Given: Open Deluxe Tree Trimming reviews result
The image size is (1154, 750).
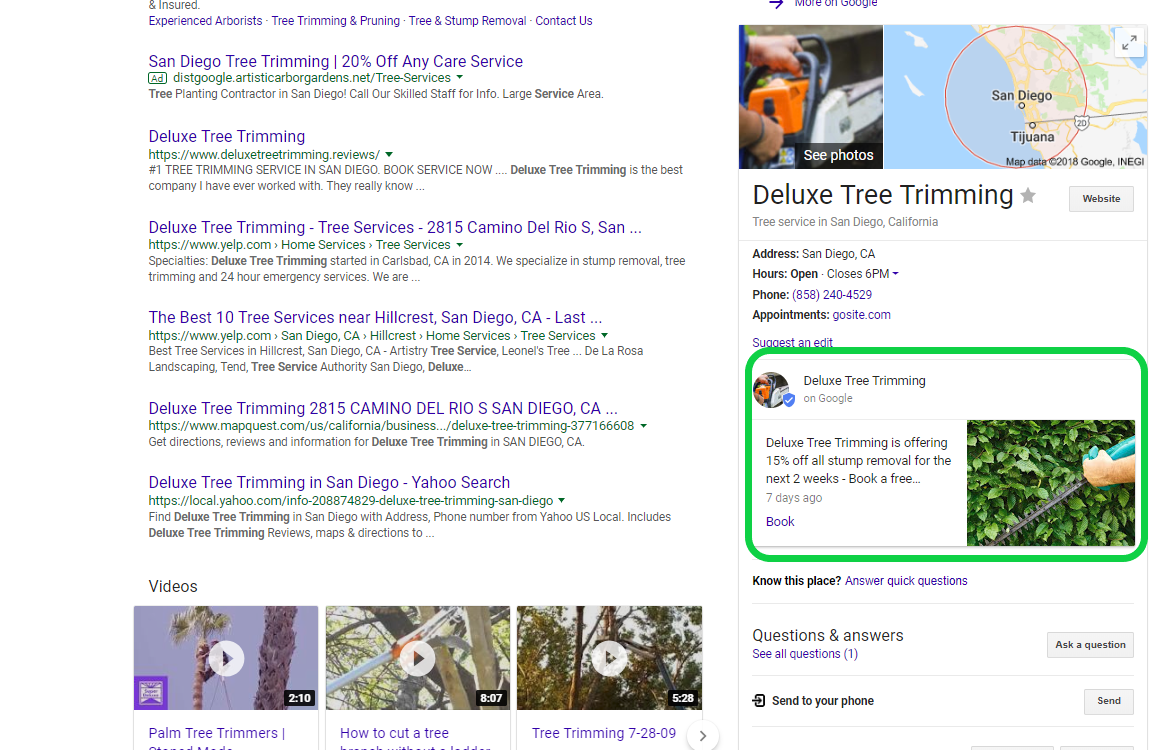Looking at the screenshot, I should [227, 136].
